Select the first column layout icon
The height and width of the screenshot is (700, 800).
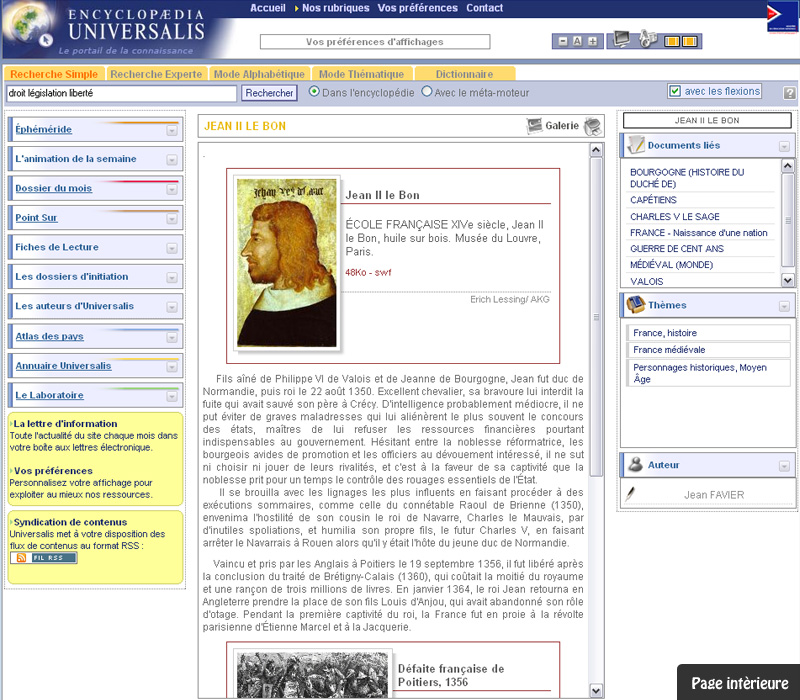click(671, 41)
